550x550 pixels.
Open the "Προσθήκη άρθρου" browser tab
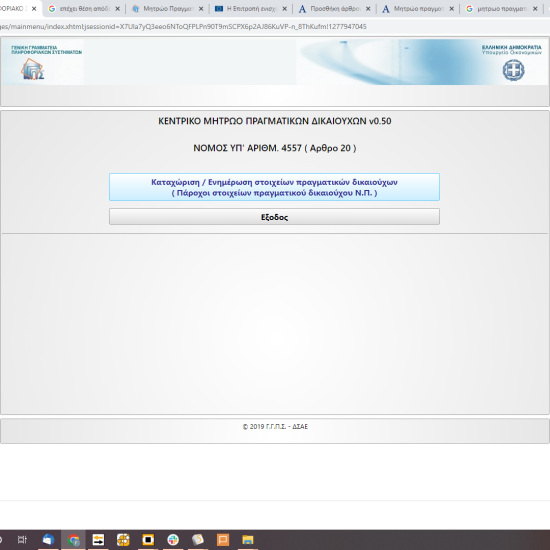point(335,9)
